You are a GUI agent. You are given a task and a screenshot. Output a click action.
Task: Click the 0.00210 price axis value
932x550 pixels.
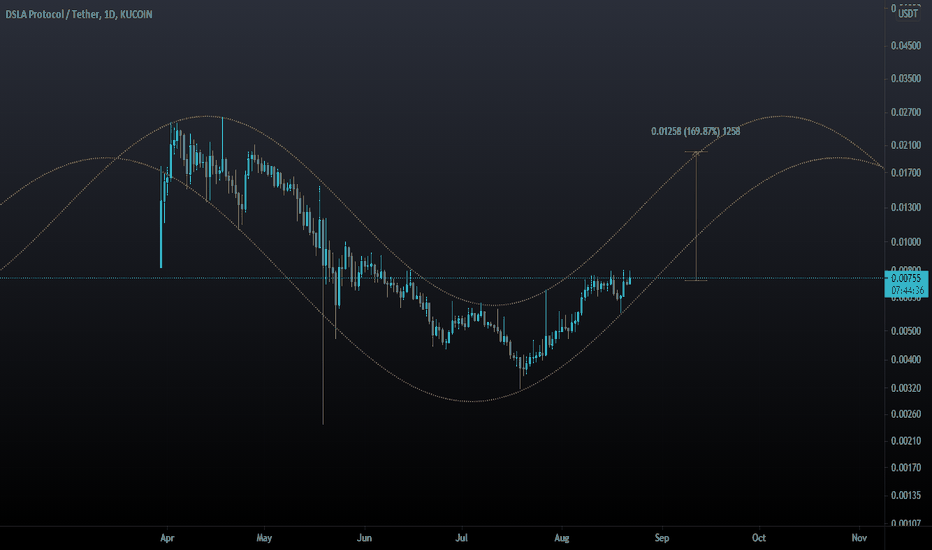(906, 441)
